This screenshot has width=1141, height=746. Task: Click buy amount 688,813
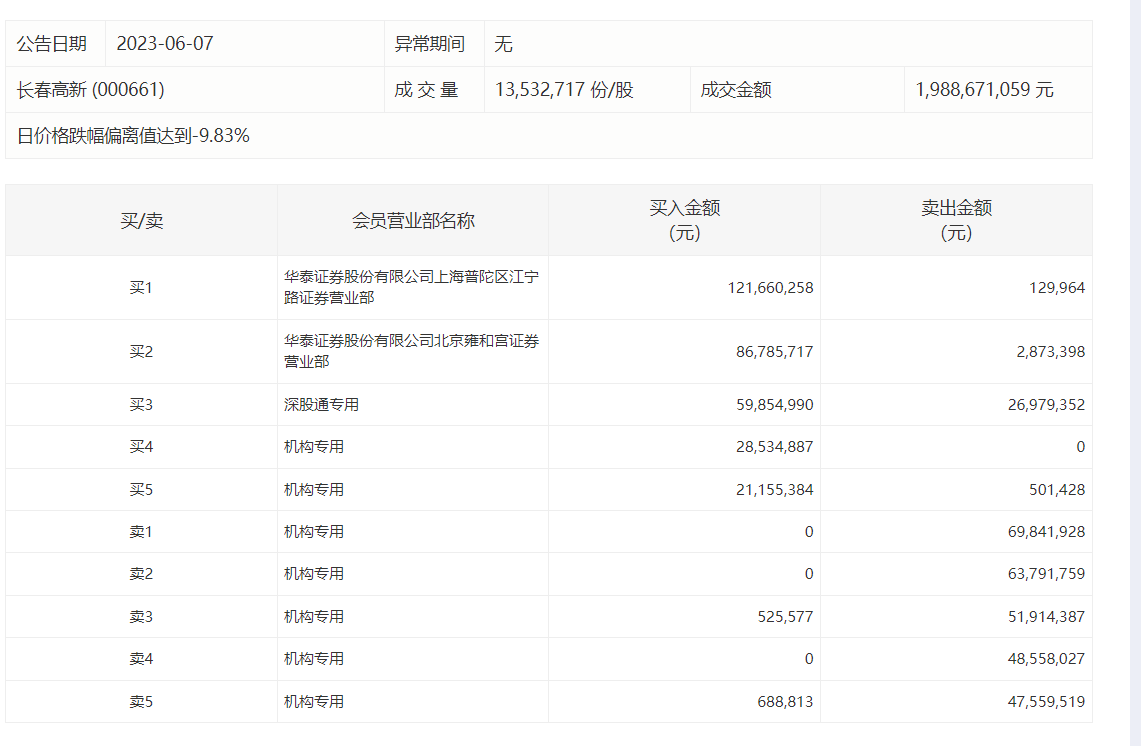point(785,702)
